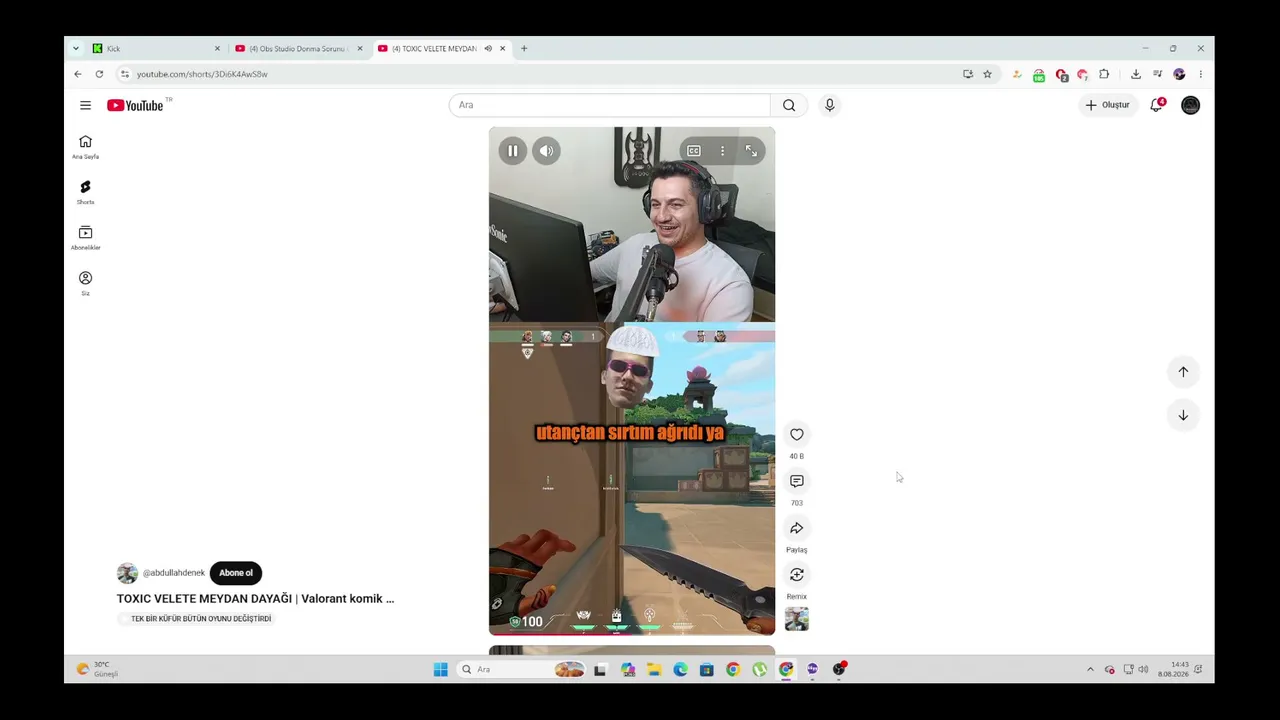
Task: Close the Kick tab
Action: tap(217, 48)
